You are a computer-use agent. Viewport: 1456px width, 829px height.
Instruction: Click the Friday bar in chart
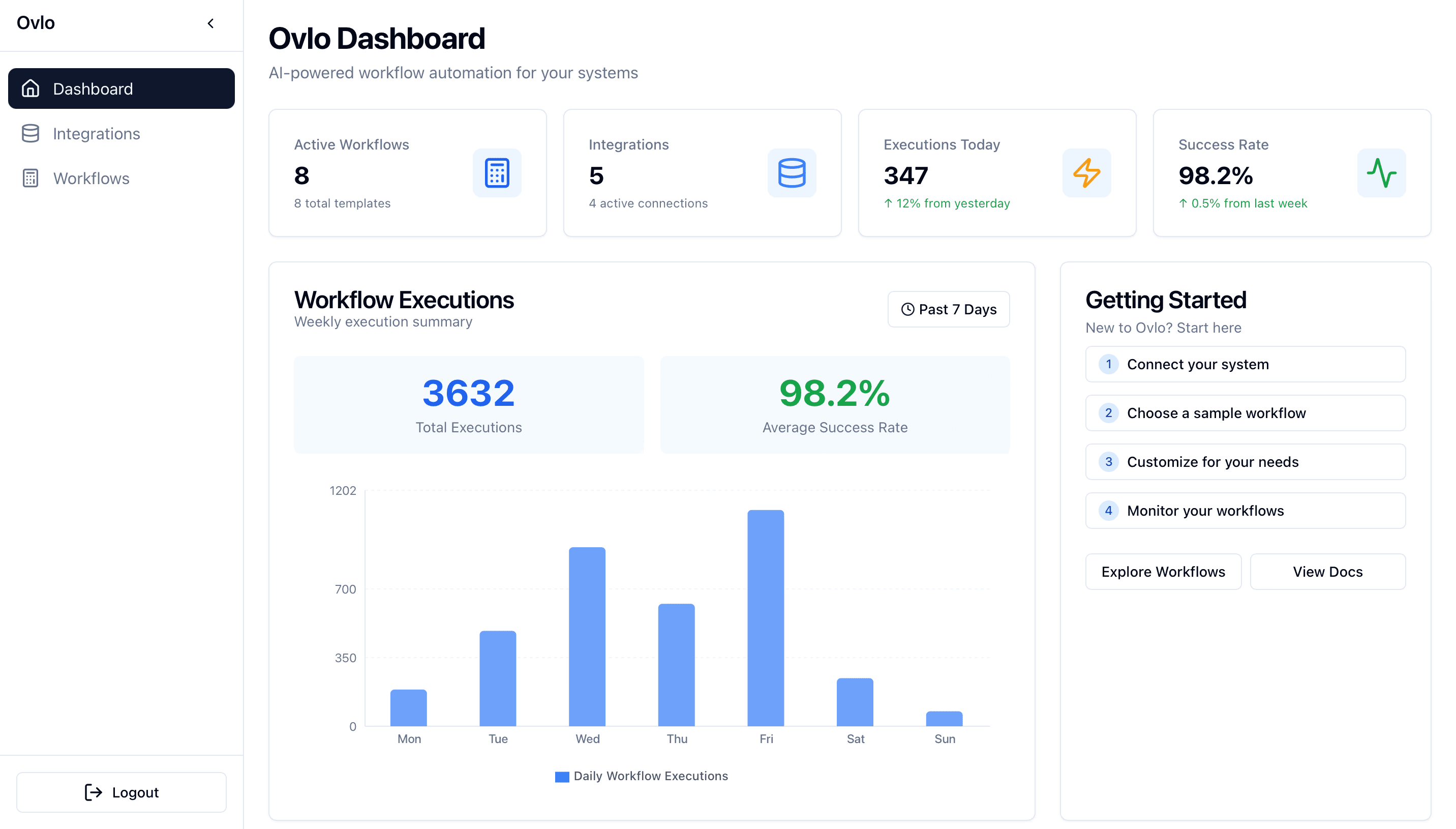pos(765,618)
